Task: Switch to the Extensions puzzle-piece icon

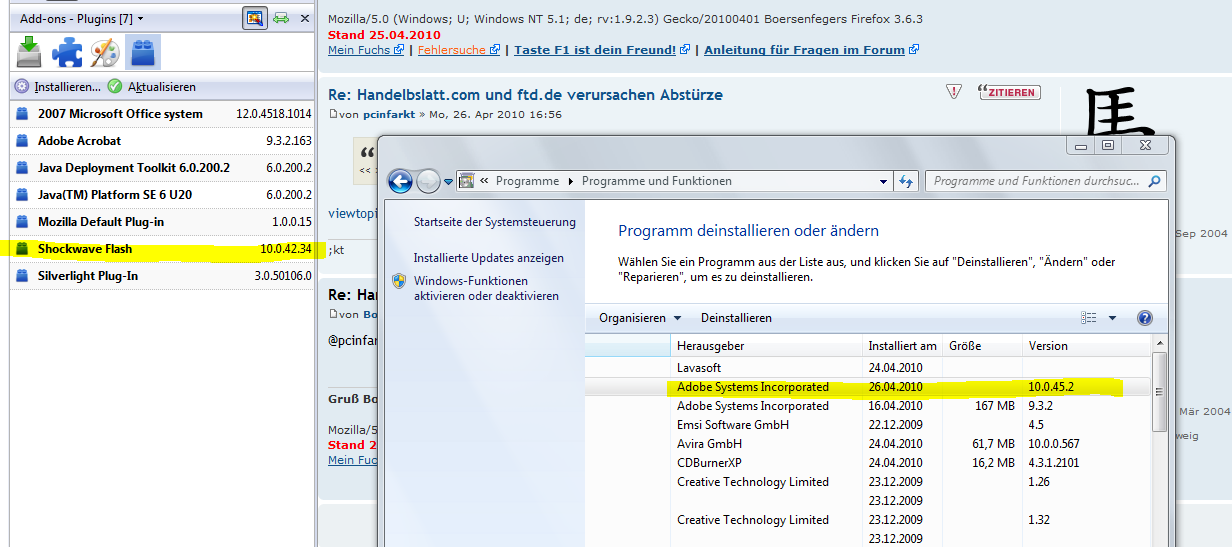Action: pyautogui.click(x=67, y=52)
